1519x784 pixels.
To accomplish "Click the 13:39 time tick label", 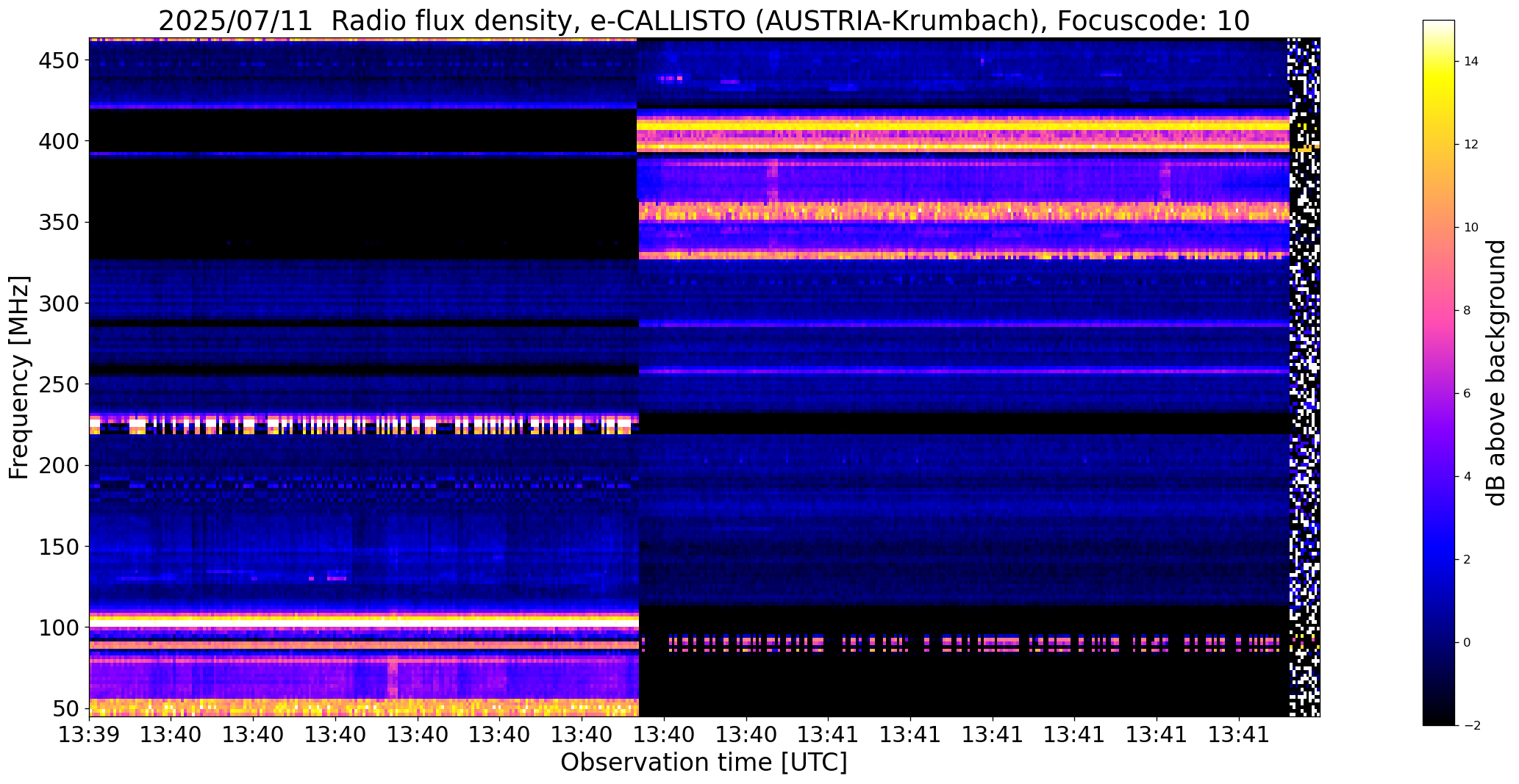I will click(90, 735).
